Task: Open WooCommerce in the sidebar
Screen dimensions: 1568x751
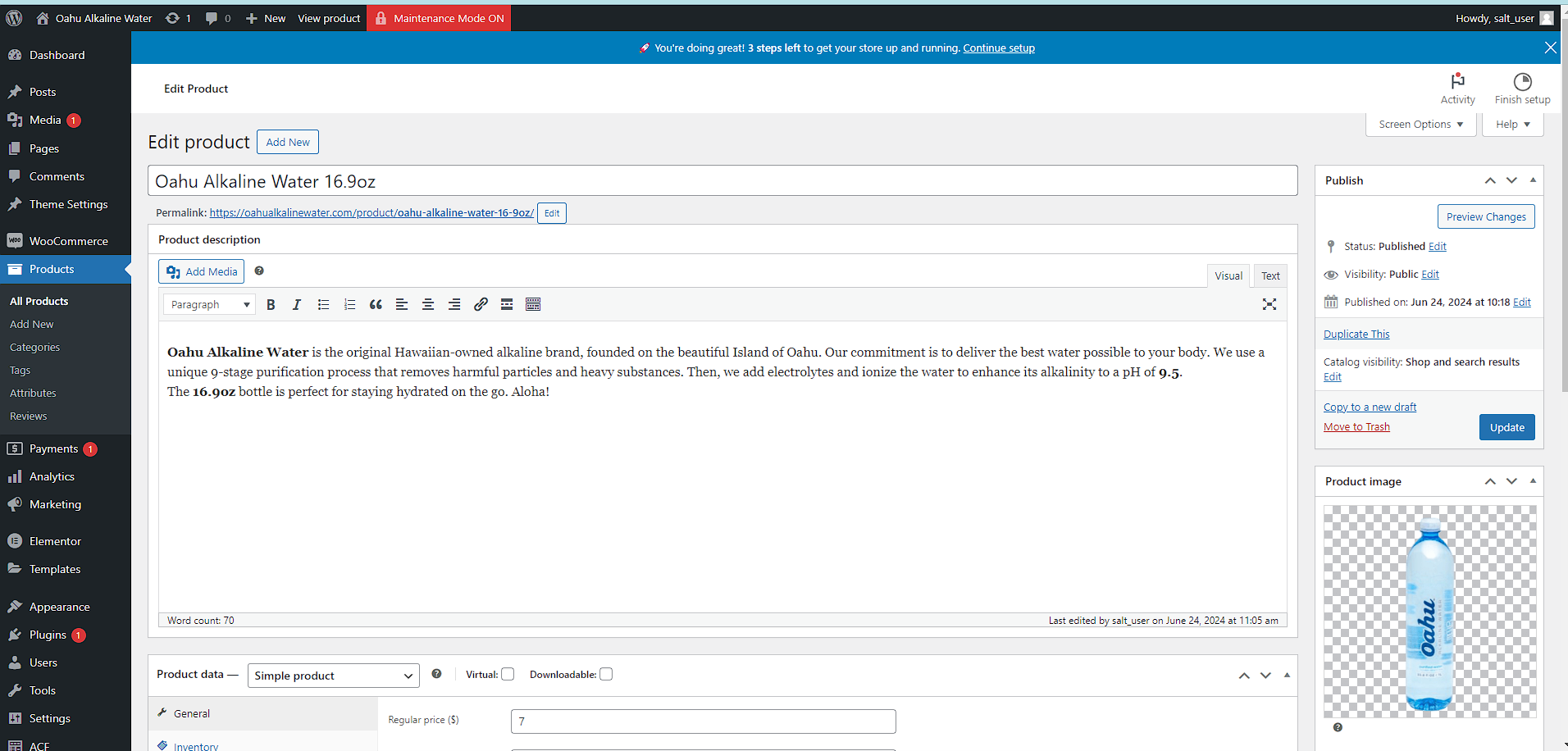Action: [x=66, y=241]
